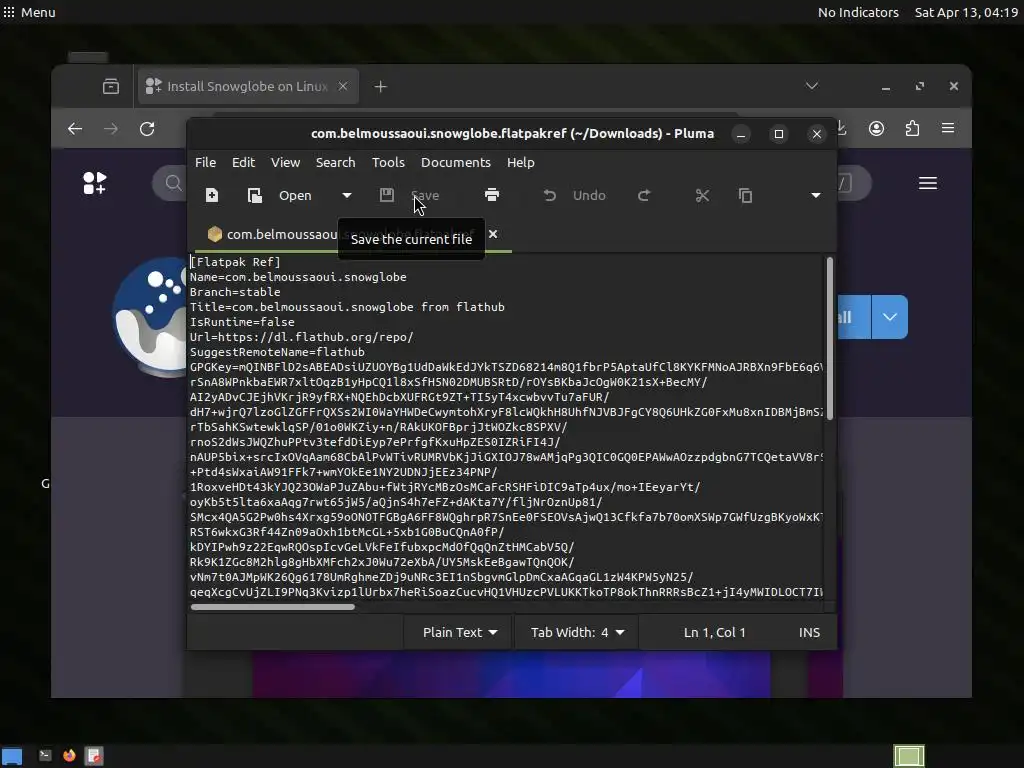The image size is (1024, 768).
Task: Open a new browser tab with plus
Action: 381,86
